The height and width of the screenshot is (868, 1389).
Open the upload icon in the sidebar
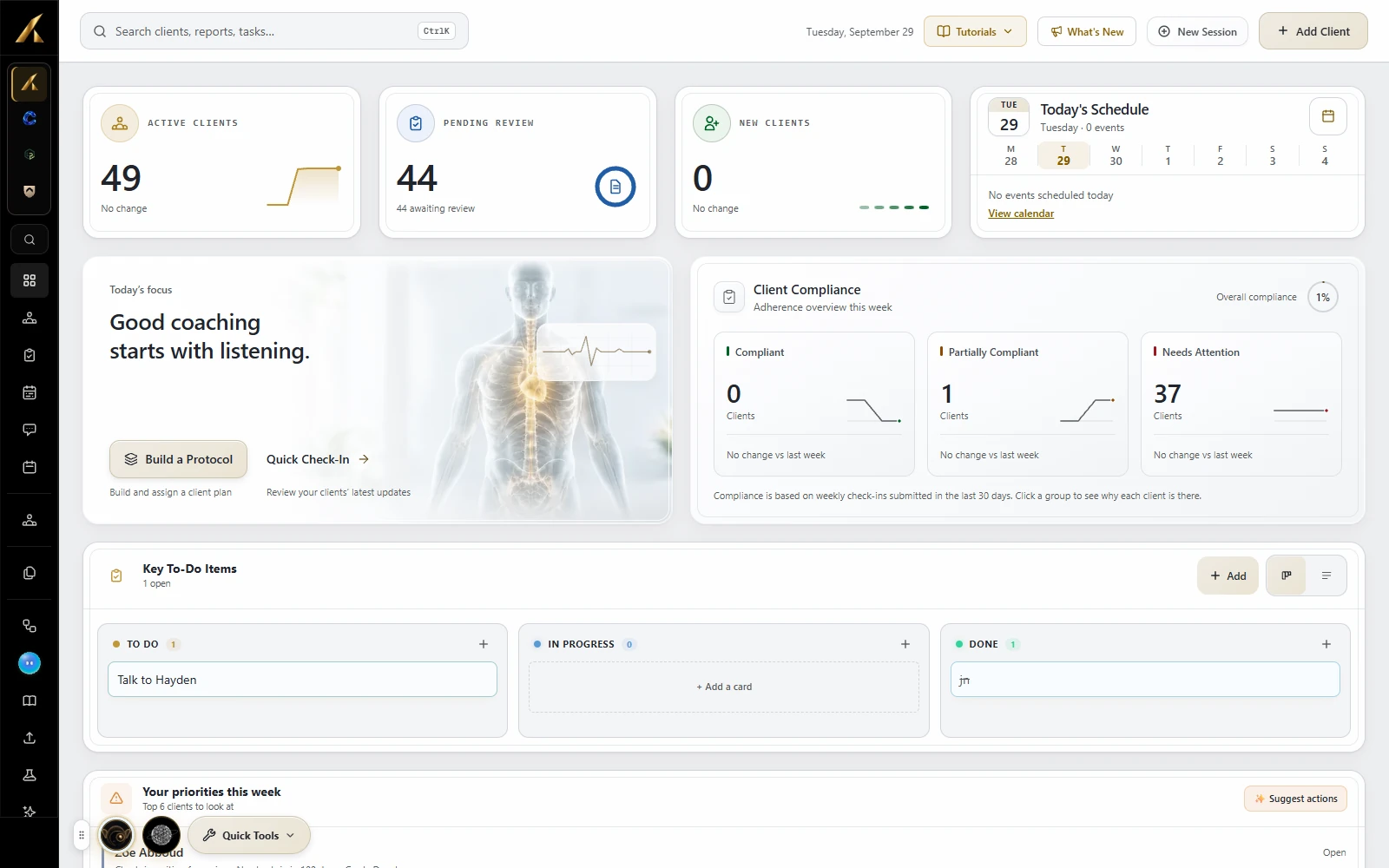coord(30,738)
